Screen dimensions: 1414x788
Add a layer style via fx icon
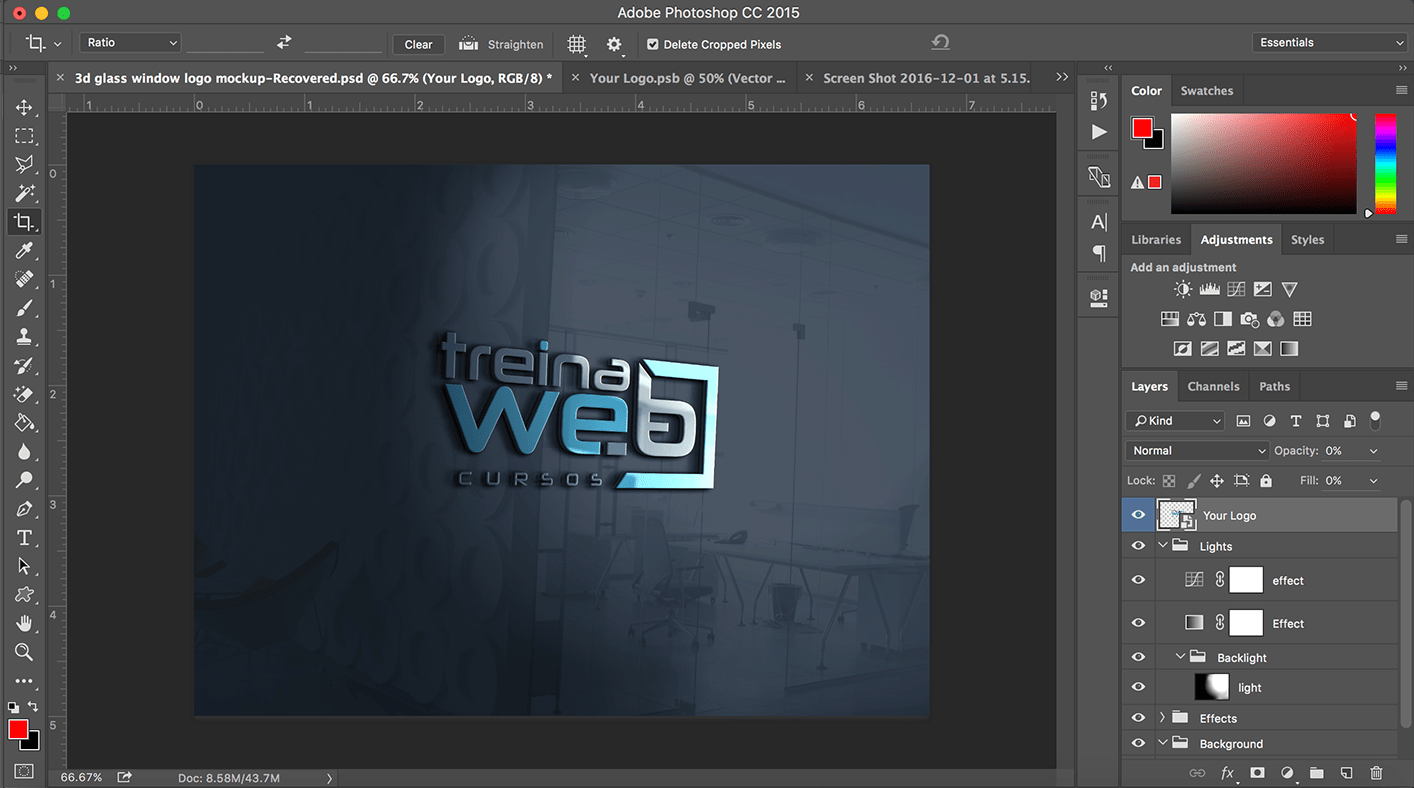pyautogui.click(x=1227, y=773)
